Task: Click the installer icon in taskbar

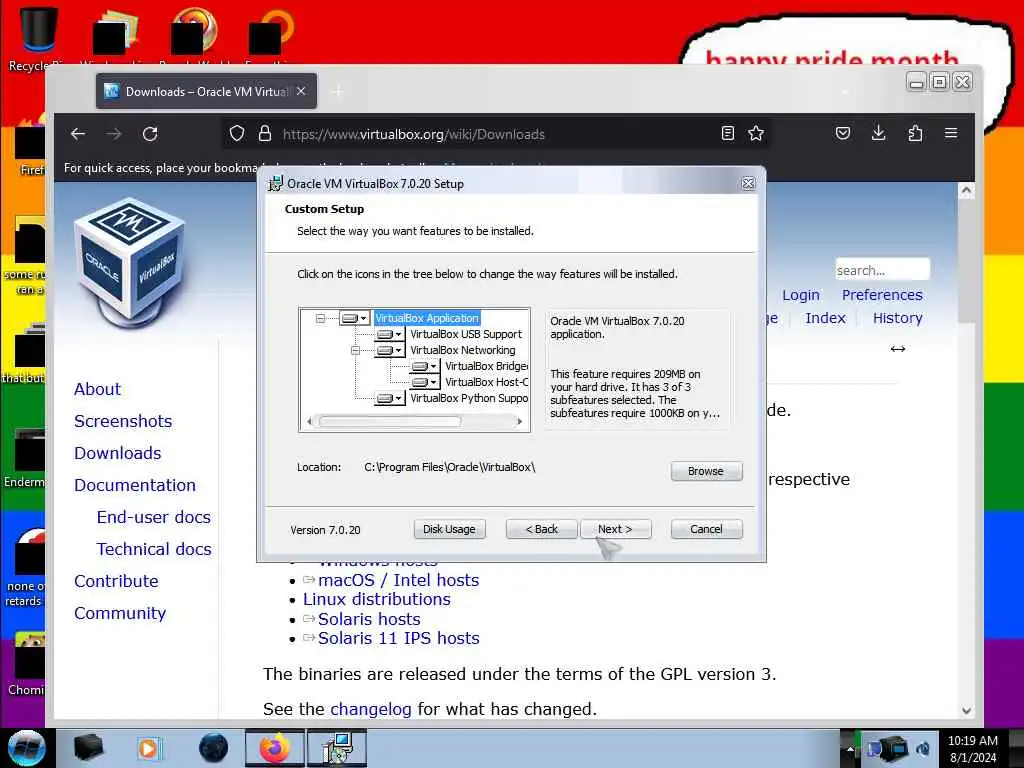Action: pos(337,748)
